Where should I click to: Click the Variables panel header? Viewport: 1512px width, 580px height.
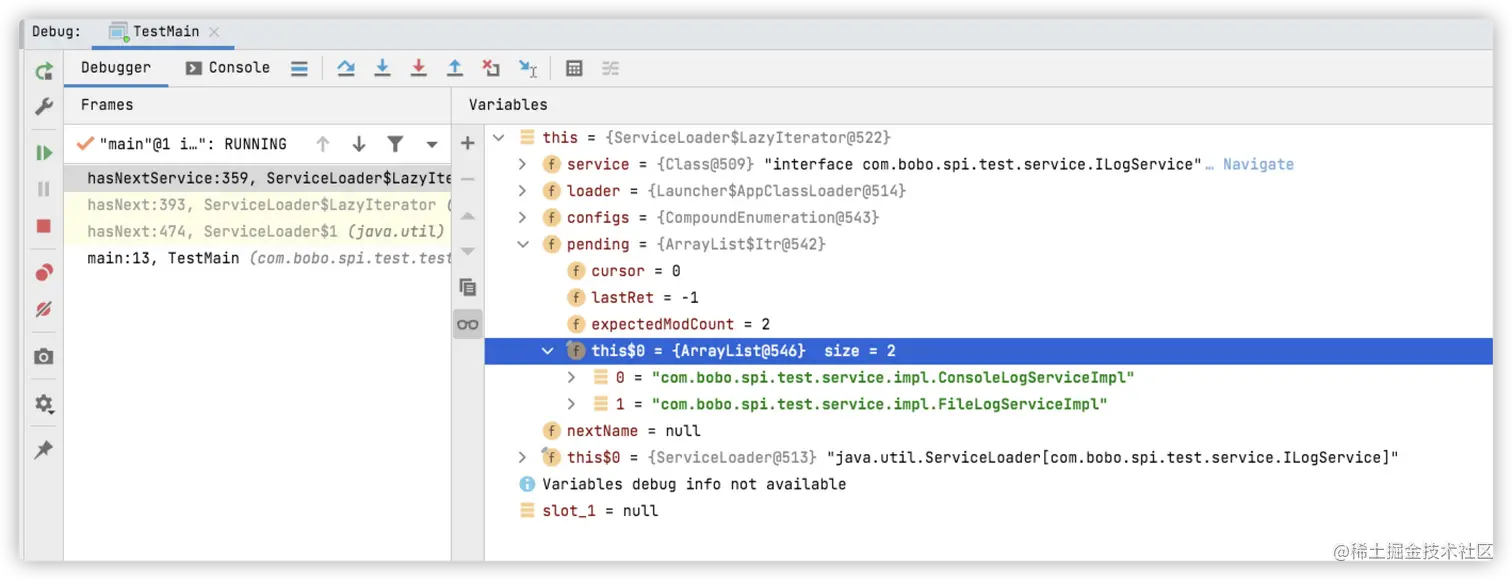(508, 105)
